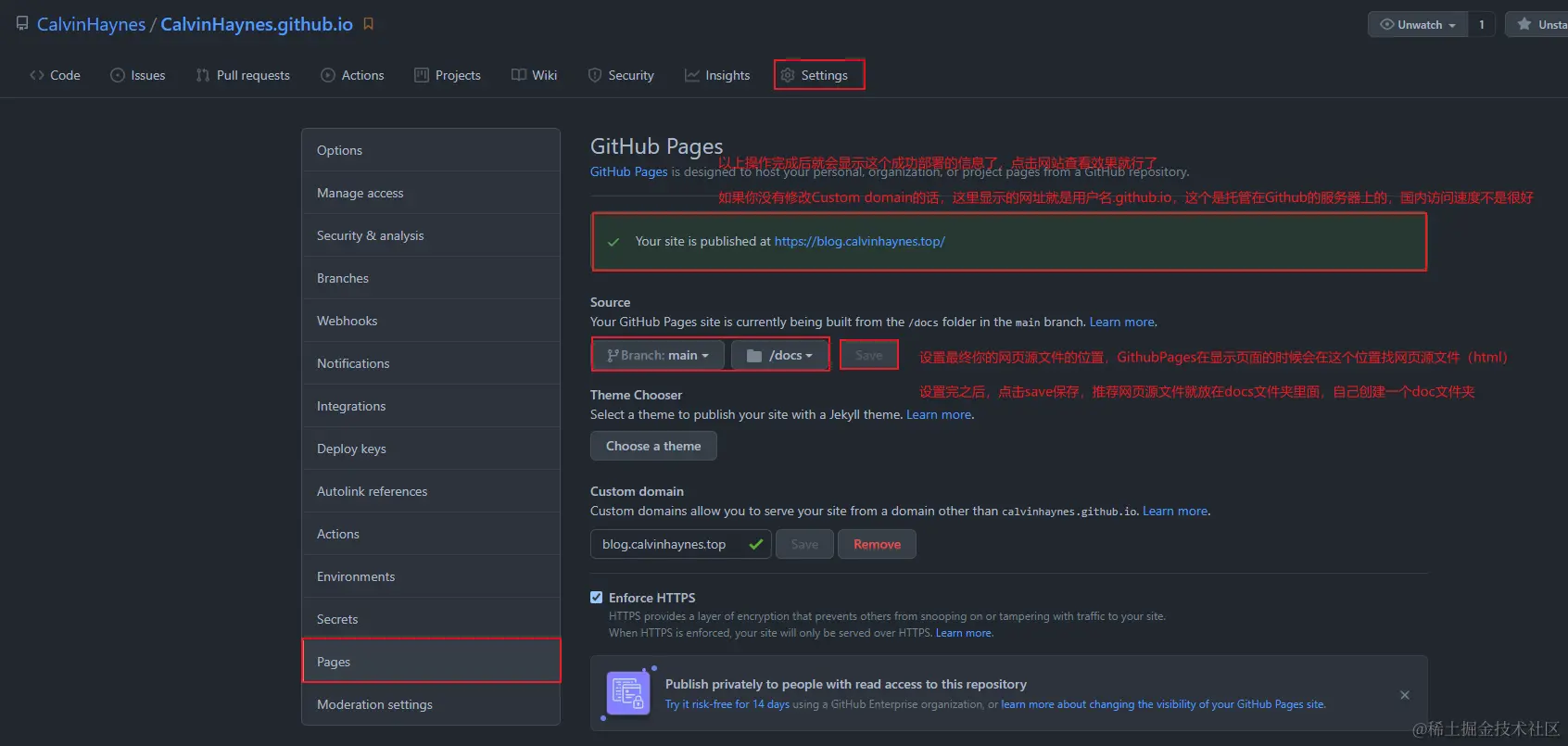Click the gear icon on Settings tab
Viewport: 1568px width, 746px height.
[788, 75]
